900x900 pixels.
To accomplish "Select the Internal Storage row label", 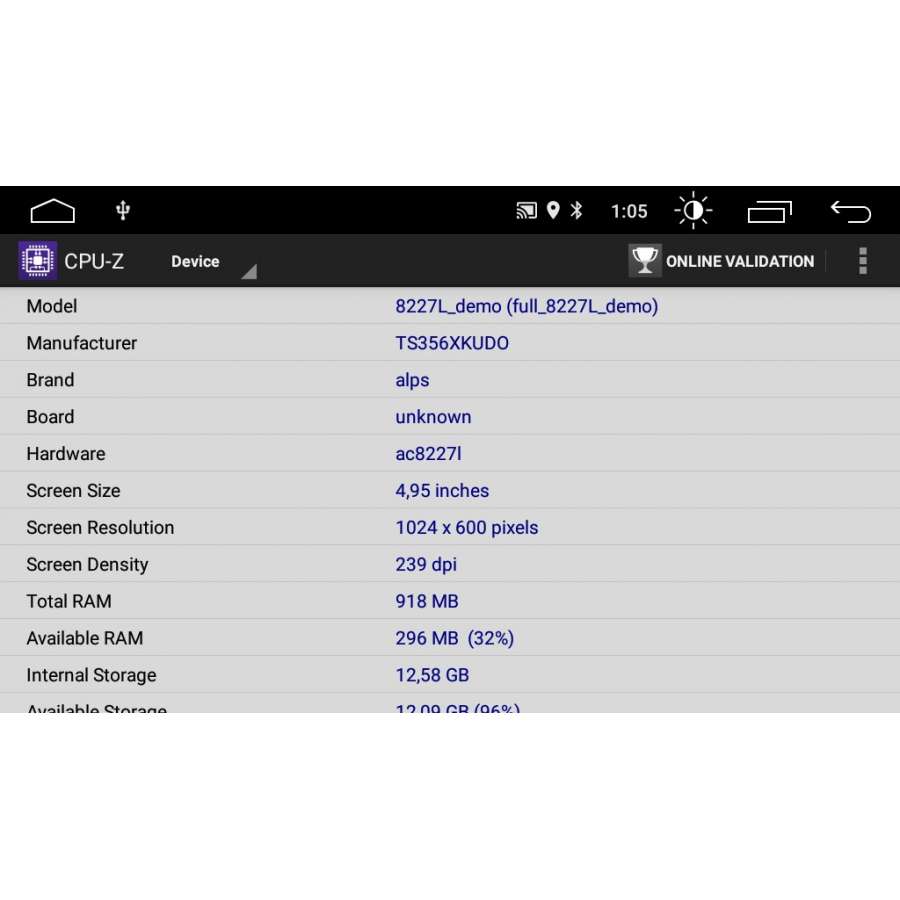I will tap(91, 676).
